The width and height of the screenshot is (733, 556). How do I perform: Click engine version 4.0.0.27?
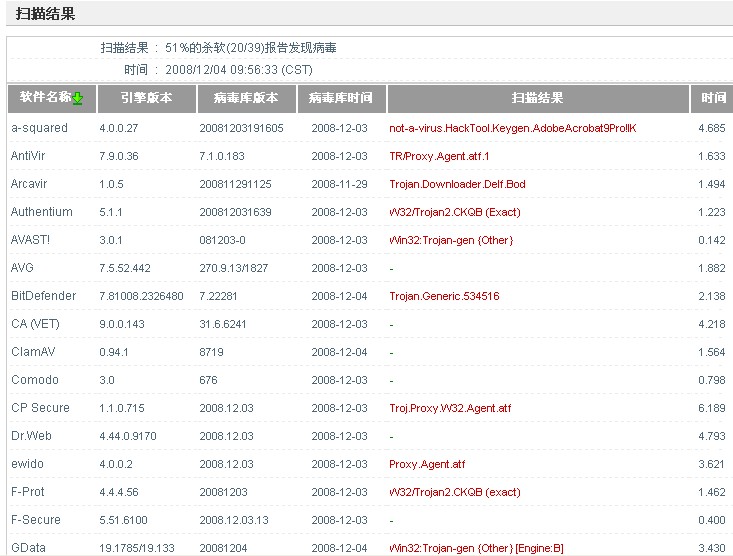click(119, 128)
